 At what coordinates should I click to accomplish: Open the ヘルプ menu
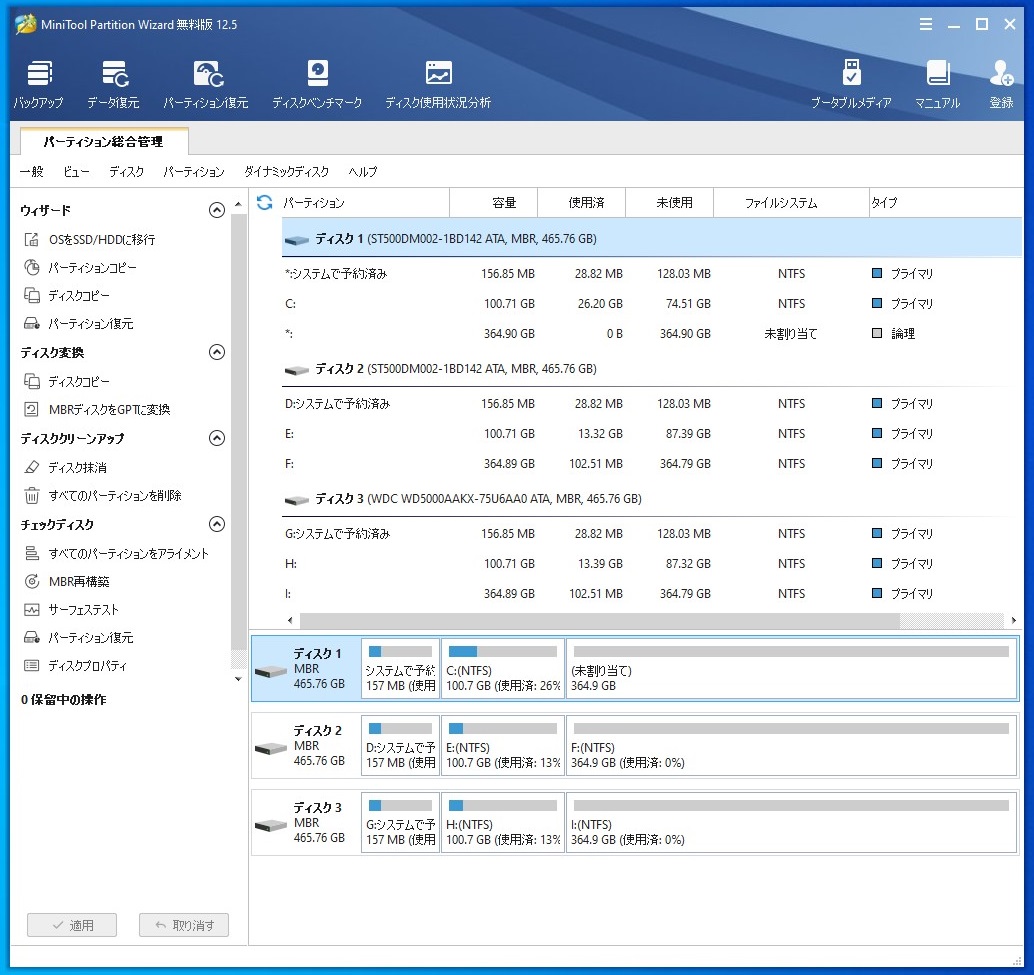pyautogui.click(x=363, y=172)
